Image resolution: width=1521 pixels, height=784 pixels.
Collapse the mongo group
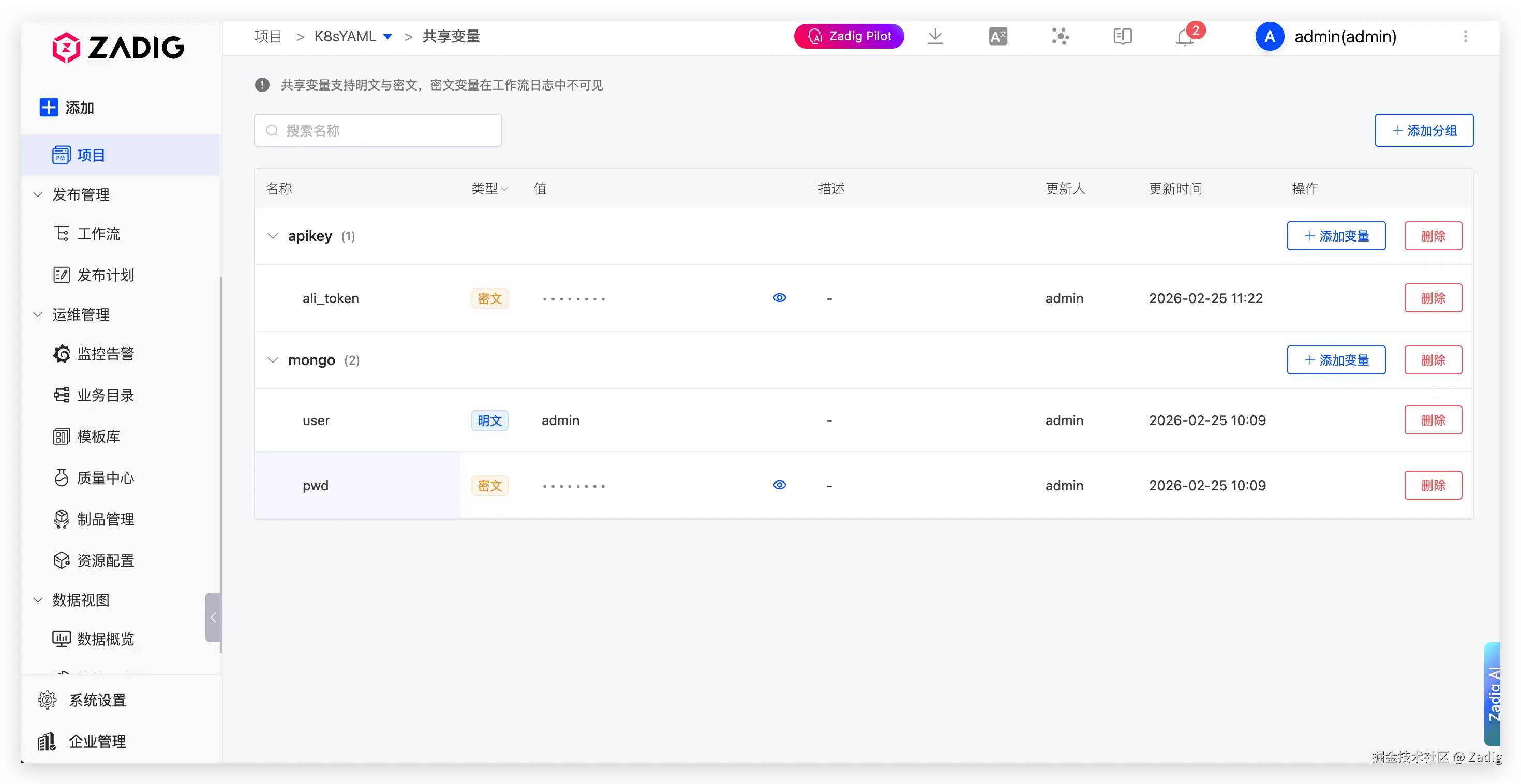(x=273, y=360)
